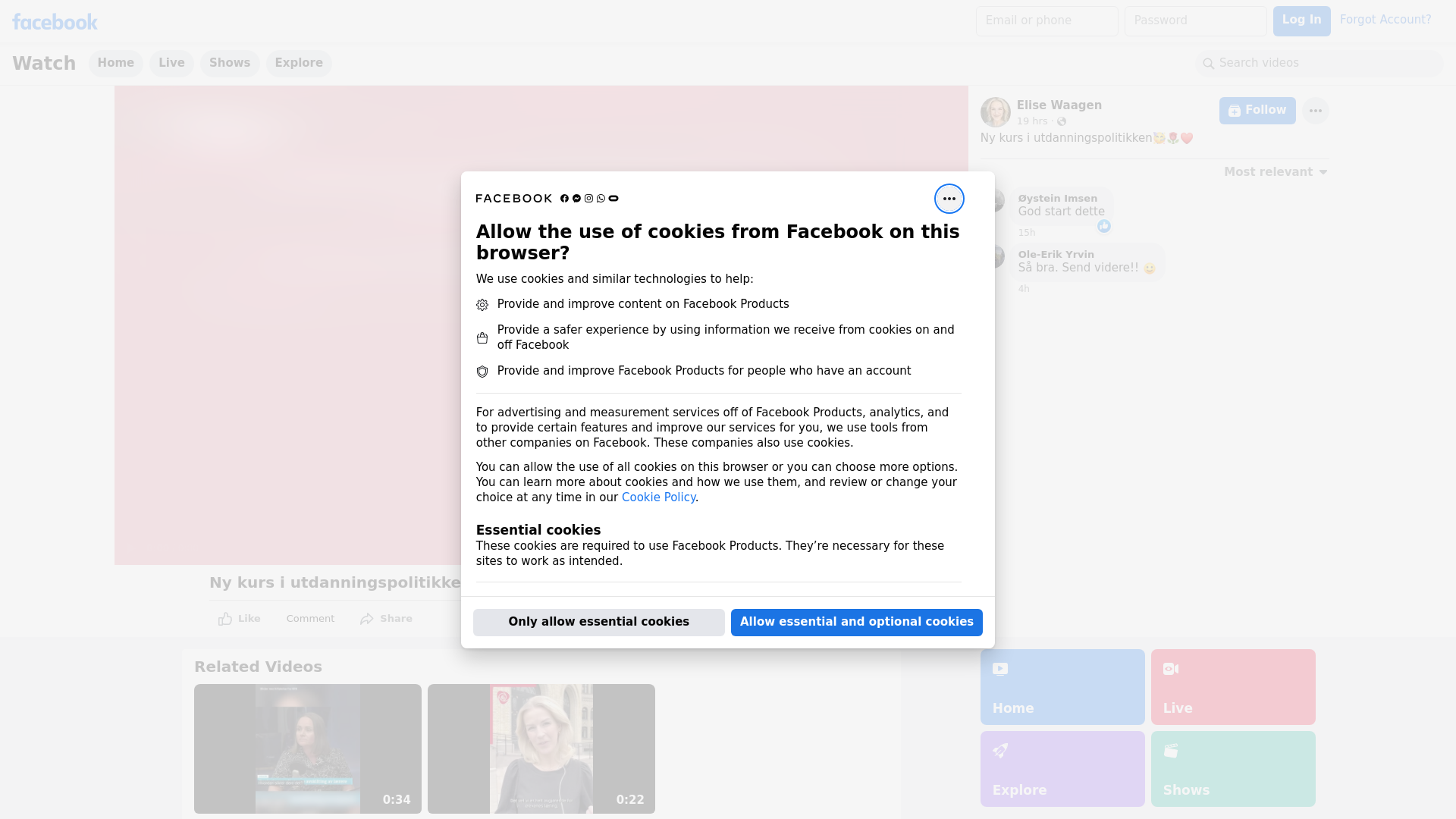Open the Most relevant comment sort dropdown
The image size is (1456, 819).
pyautogui.click(x=1276, y=172)
